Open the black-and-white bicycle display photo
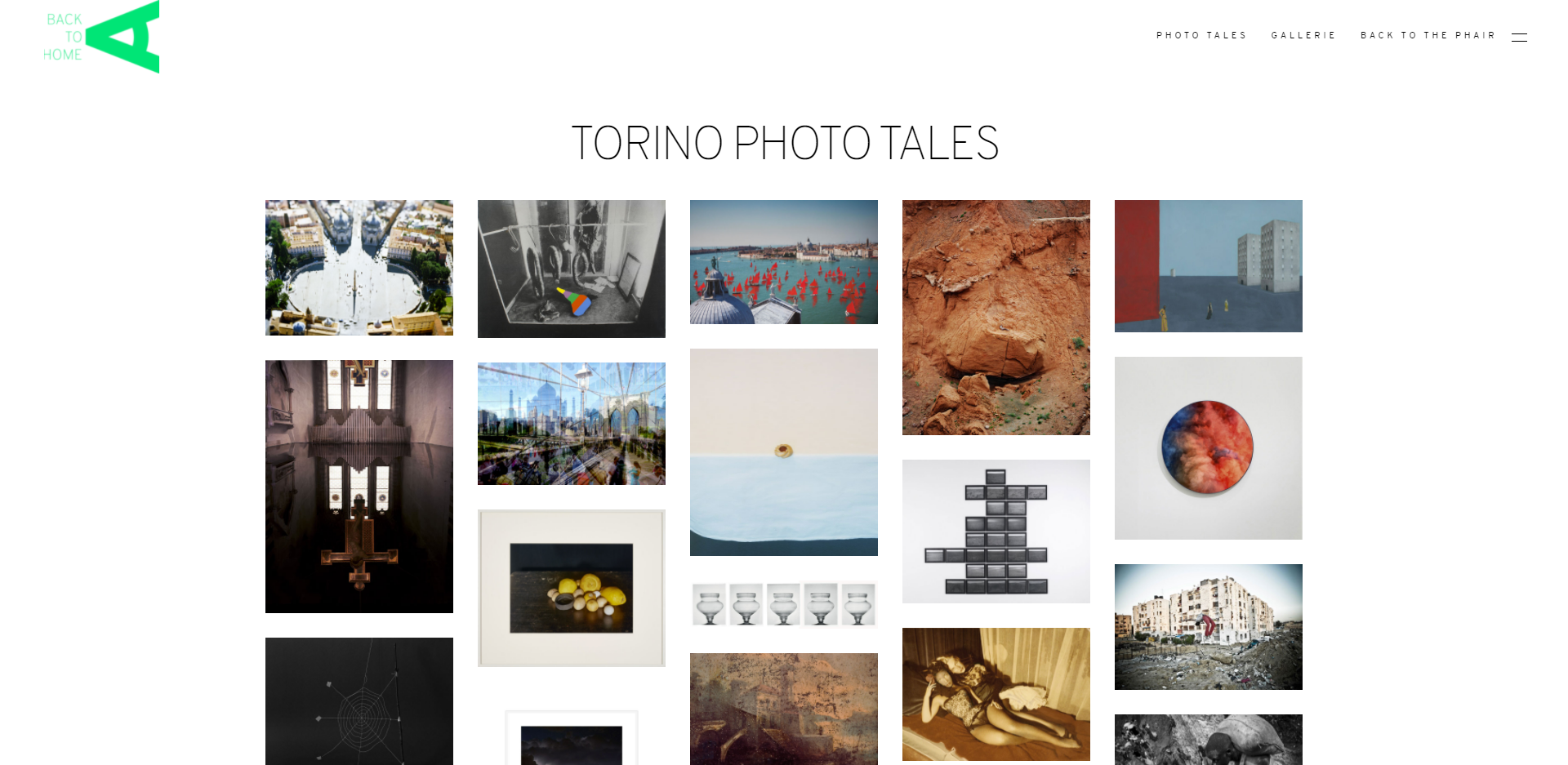 (572, 269)
